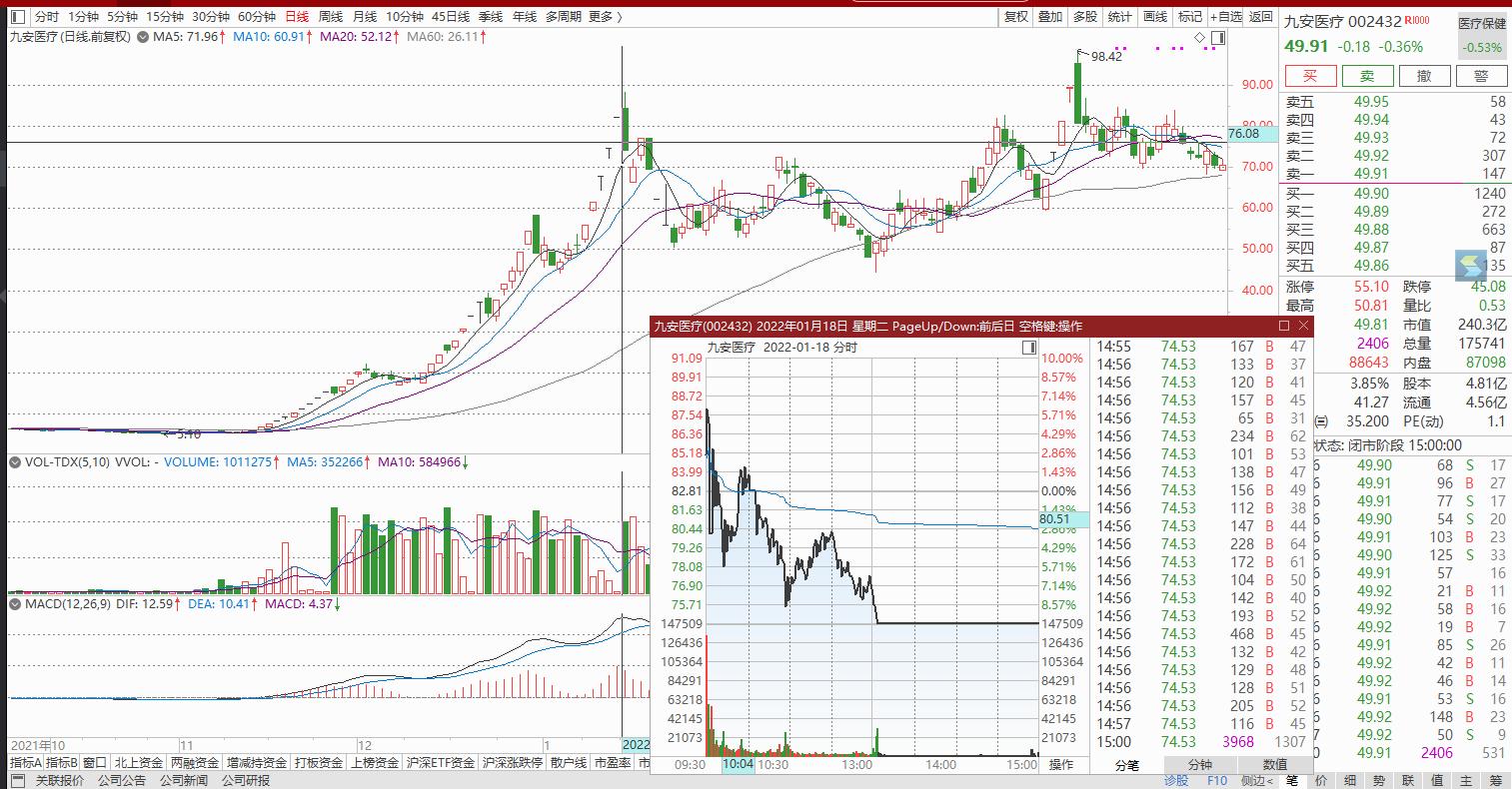Switch chart to 60分钟 period
The width and height of the screenshot is (1512, 789).
(257, 17)
